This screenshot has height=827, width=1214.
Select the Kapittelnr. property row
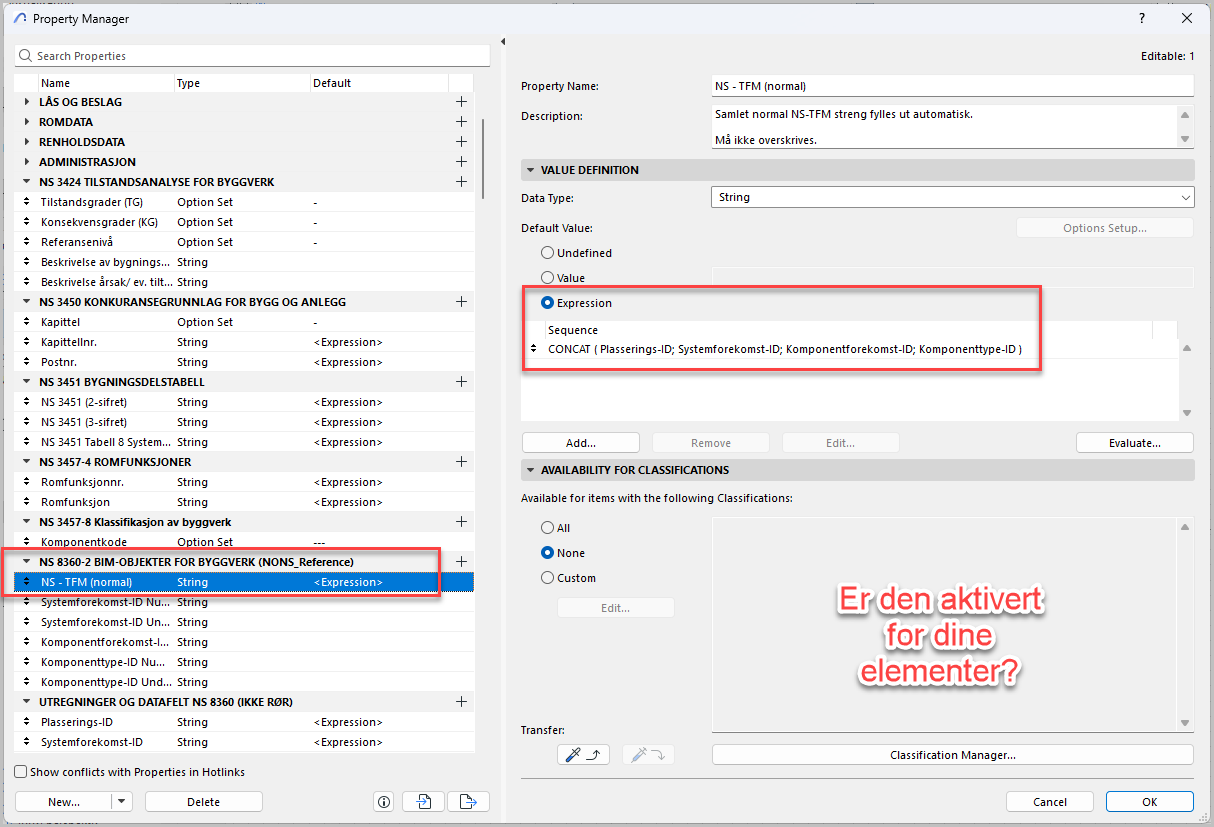click(69, 342)
